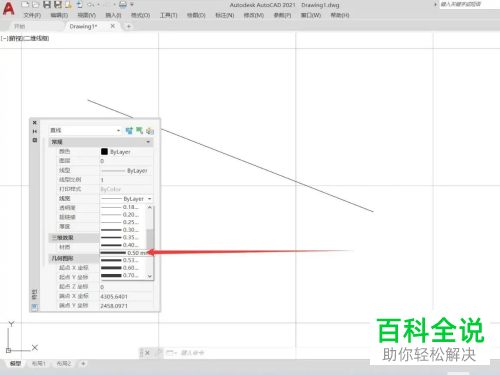Click the lineweight list scroll down arrow

coord(150,276)
